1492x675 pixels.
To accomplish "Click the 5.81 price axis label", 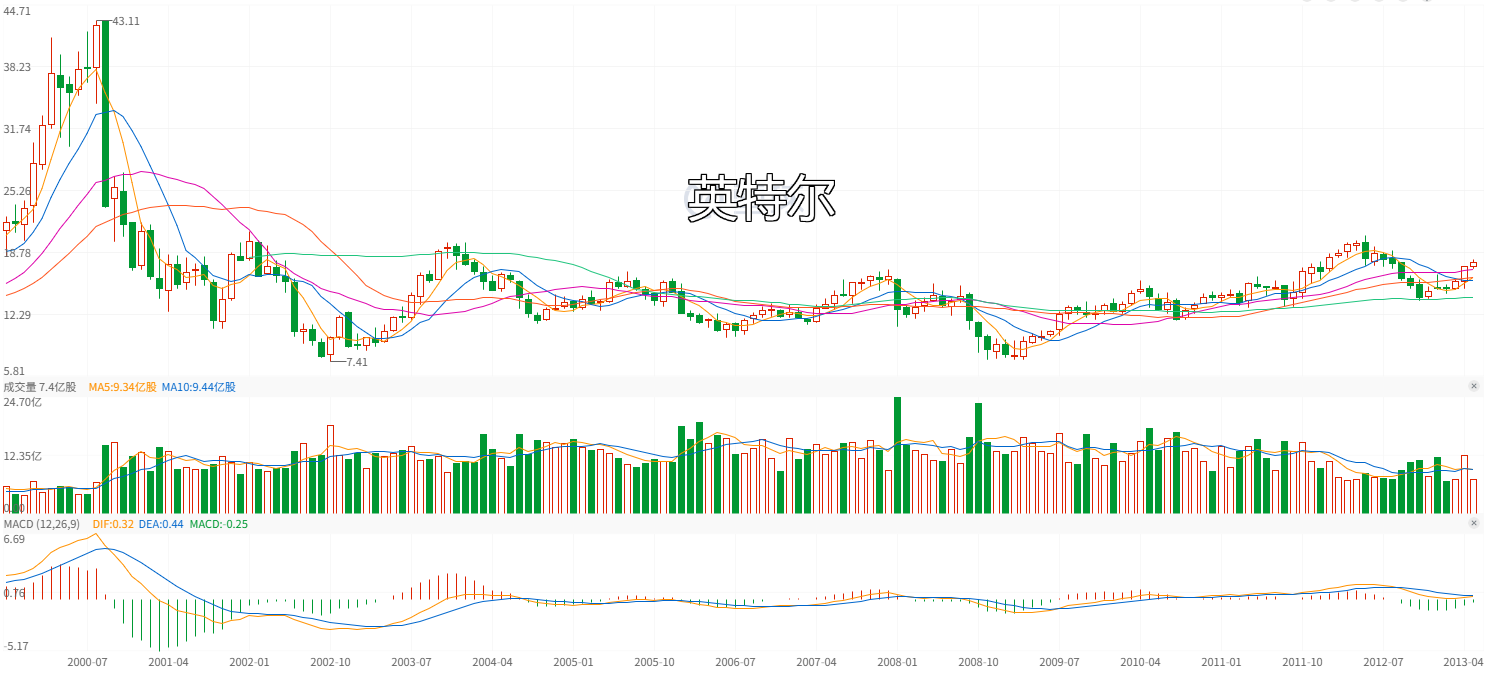I will pyautogui.click(x=14, y=371).
